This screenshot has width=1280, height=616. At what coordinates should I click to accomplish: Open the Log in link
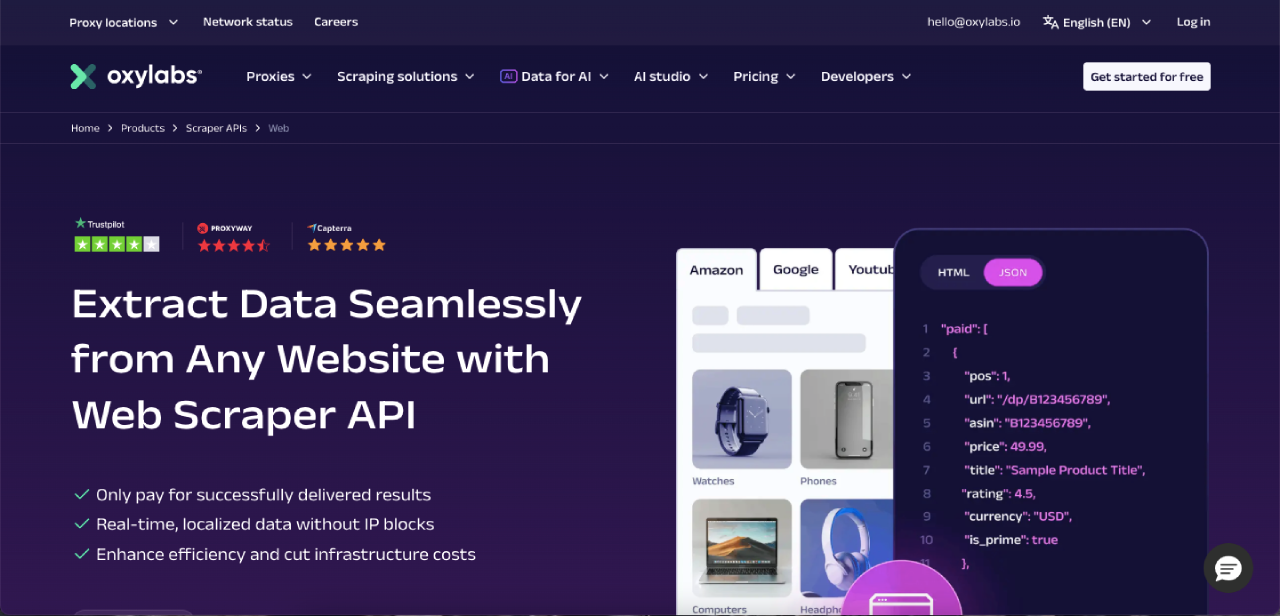pos(1193,22)
